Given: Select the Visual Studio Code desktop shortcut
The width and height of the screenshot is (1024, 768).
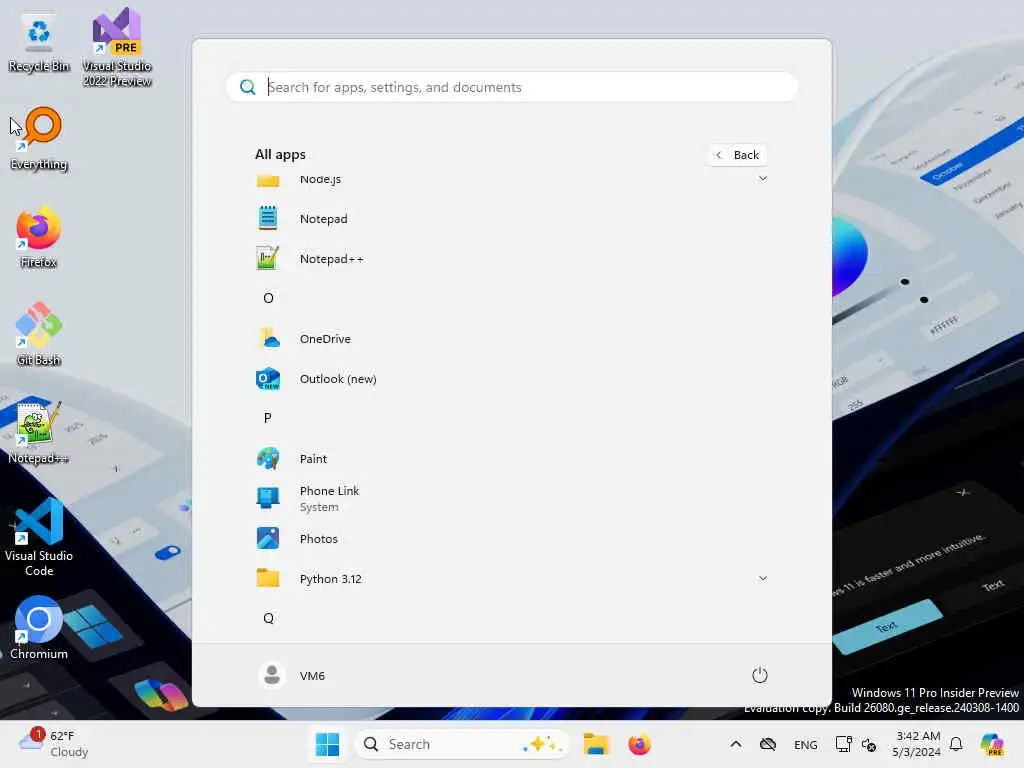Looking at the screenshot, I should [39, 537].
